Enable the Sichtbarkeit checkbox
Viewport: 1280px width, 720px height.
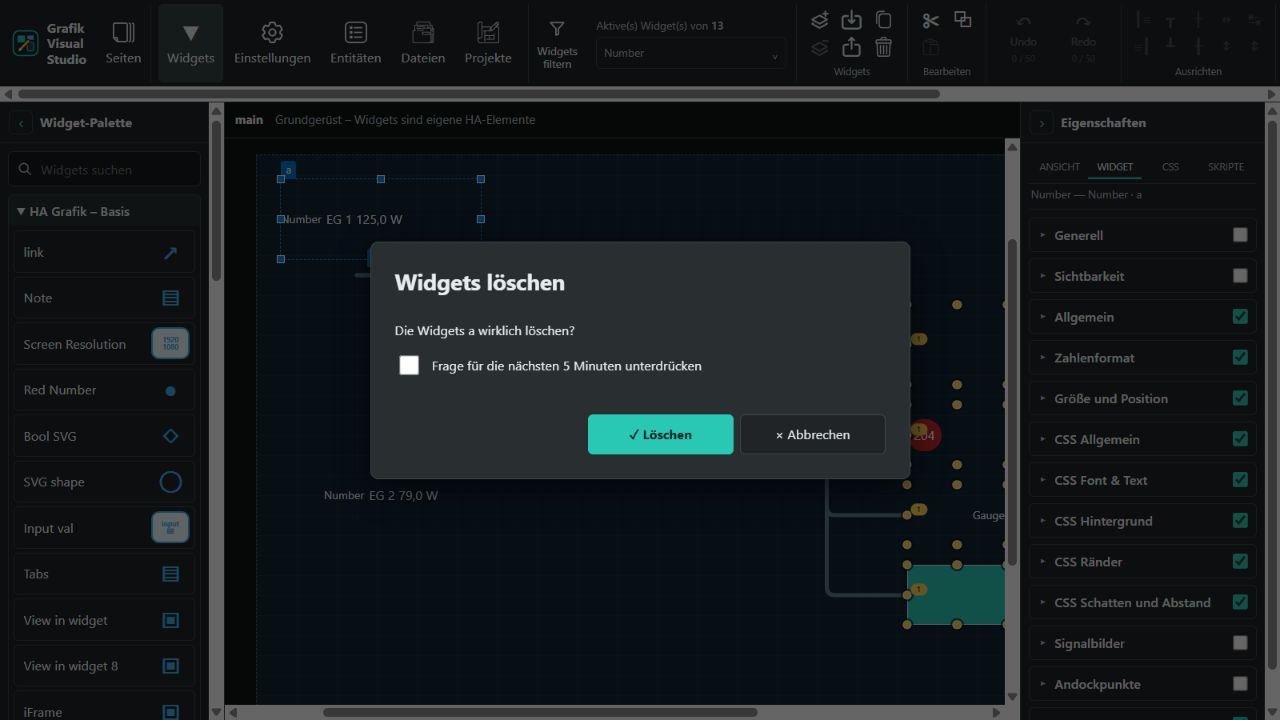click(1240, 276)
